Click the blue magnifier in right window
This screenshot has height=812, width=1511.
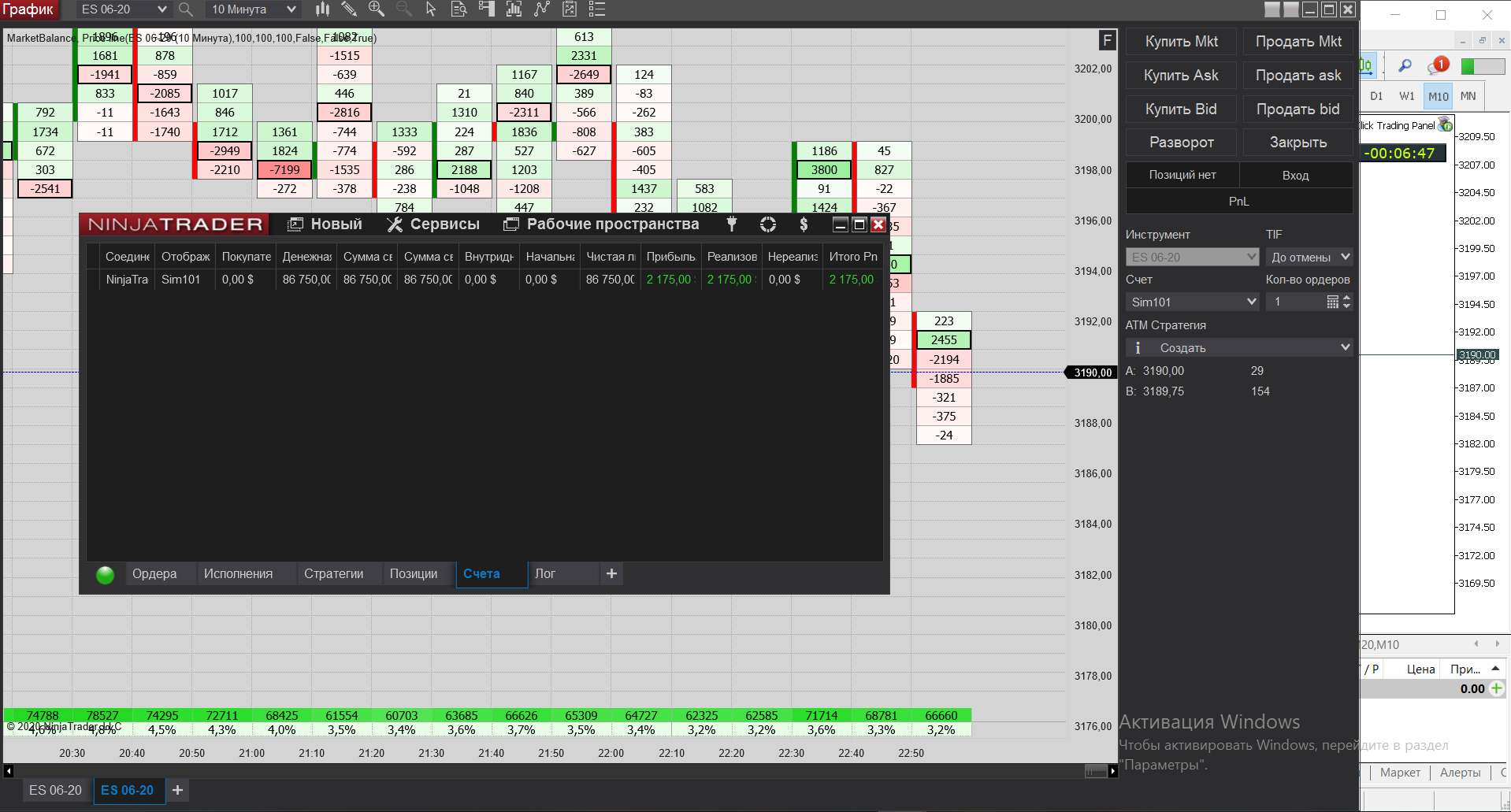point(1405,66)
